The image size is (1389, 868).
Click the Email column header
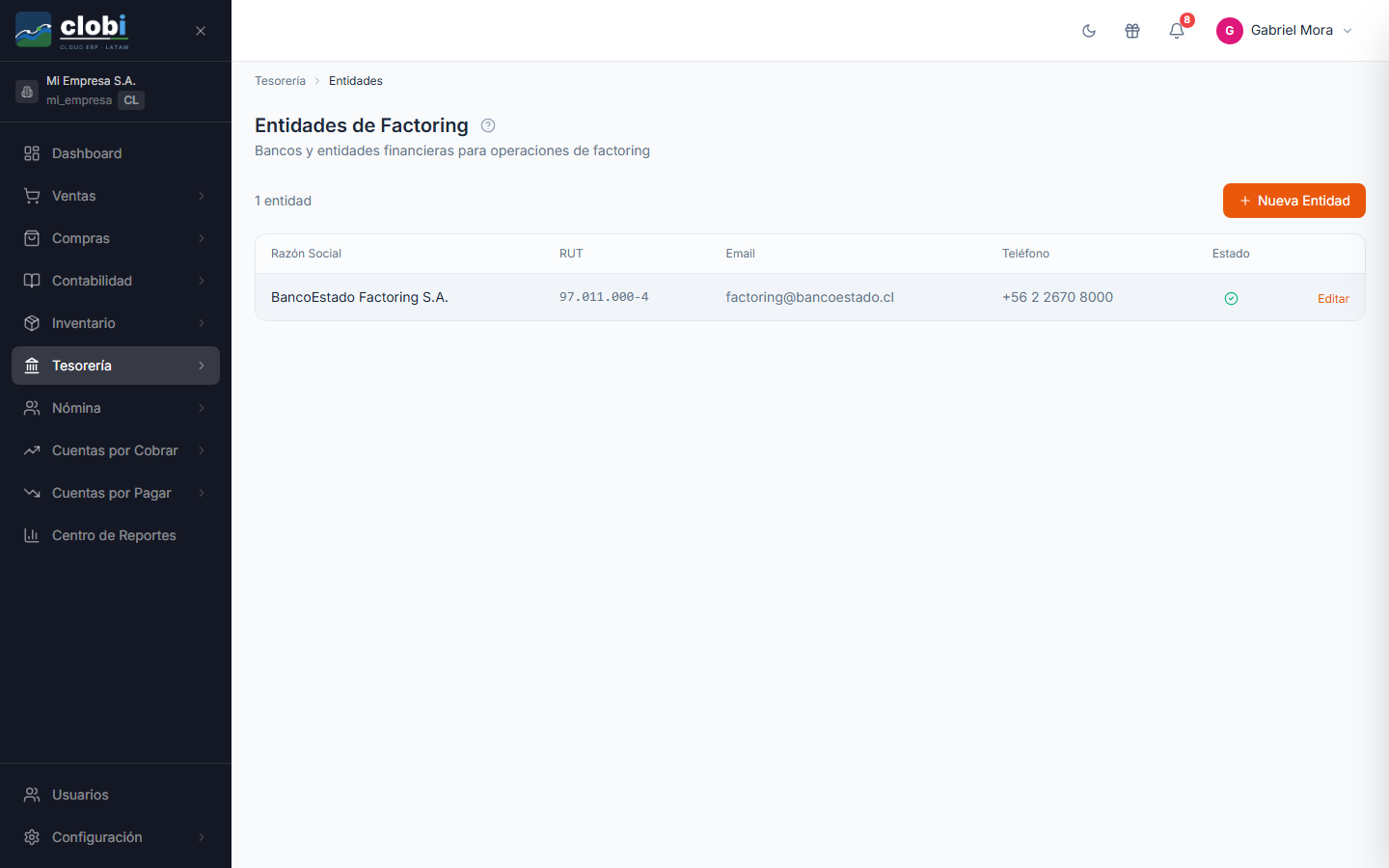coord(741,254)
